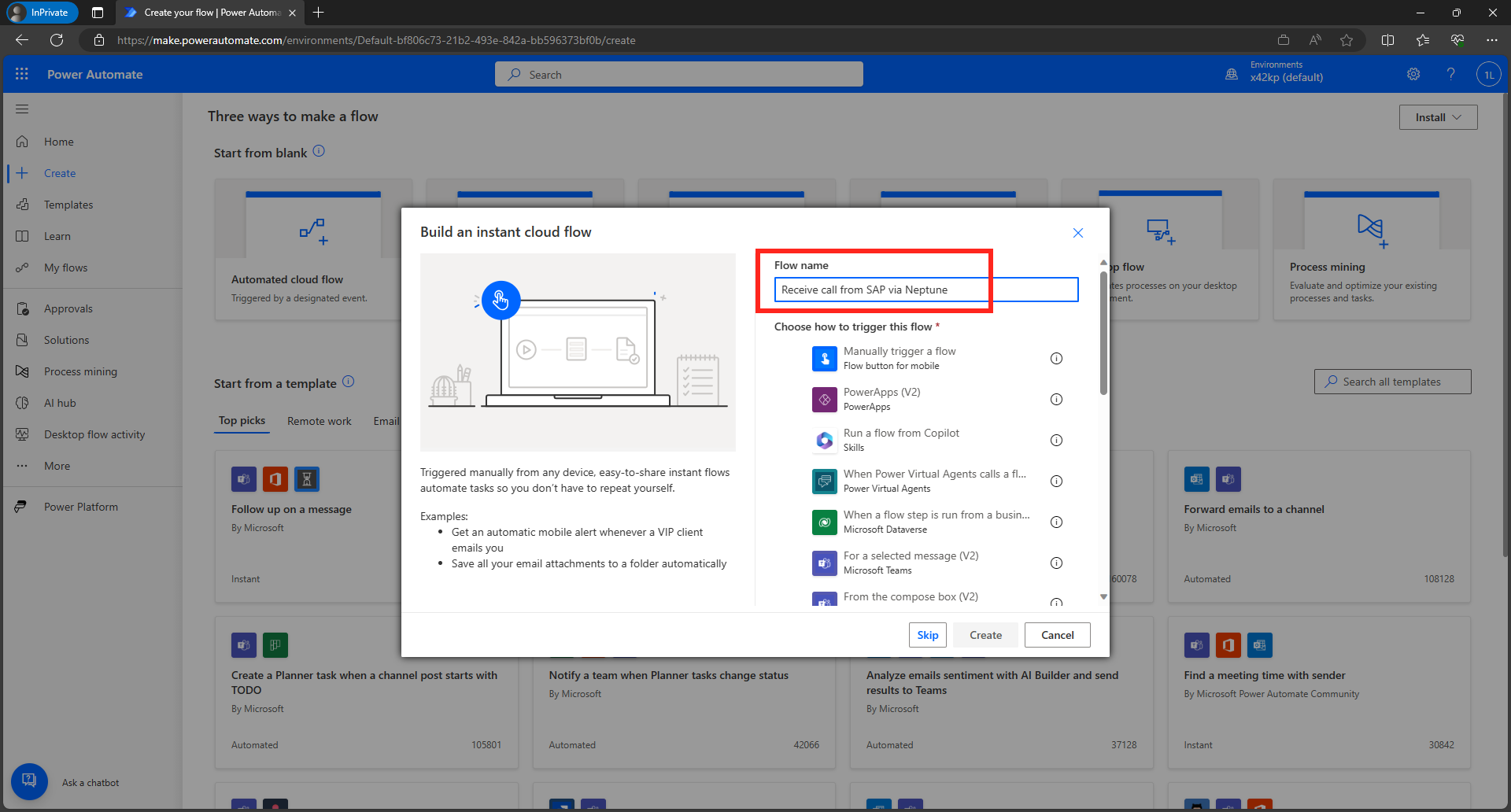This screenshot has height=812, width=1511.
Task: Switch to the Top picks tab
Action: [x=242, y=421]
